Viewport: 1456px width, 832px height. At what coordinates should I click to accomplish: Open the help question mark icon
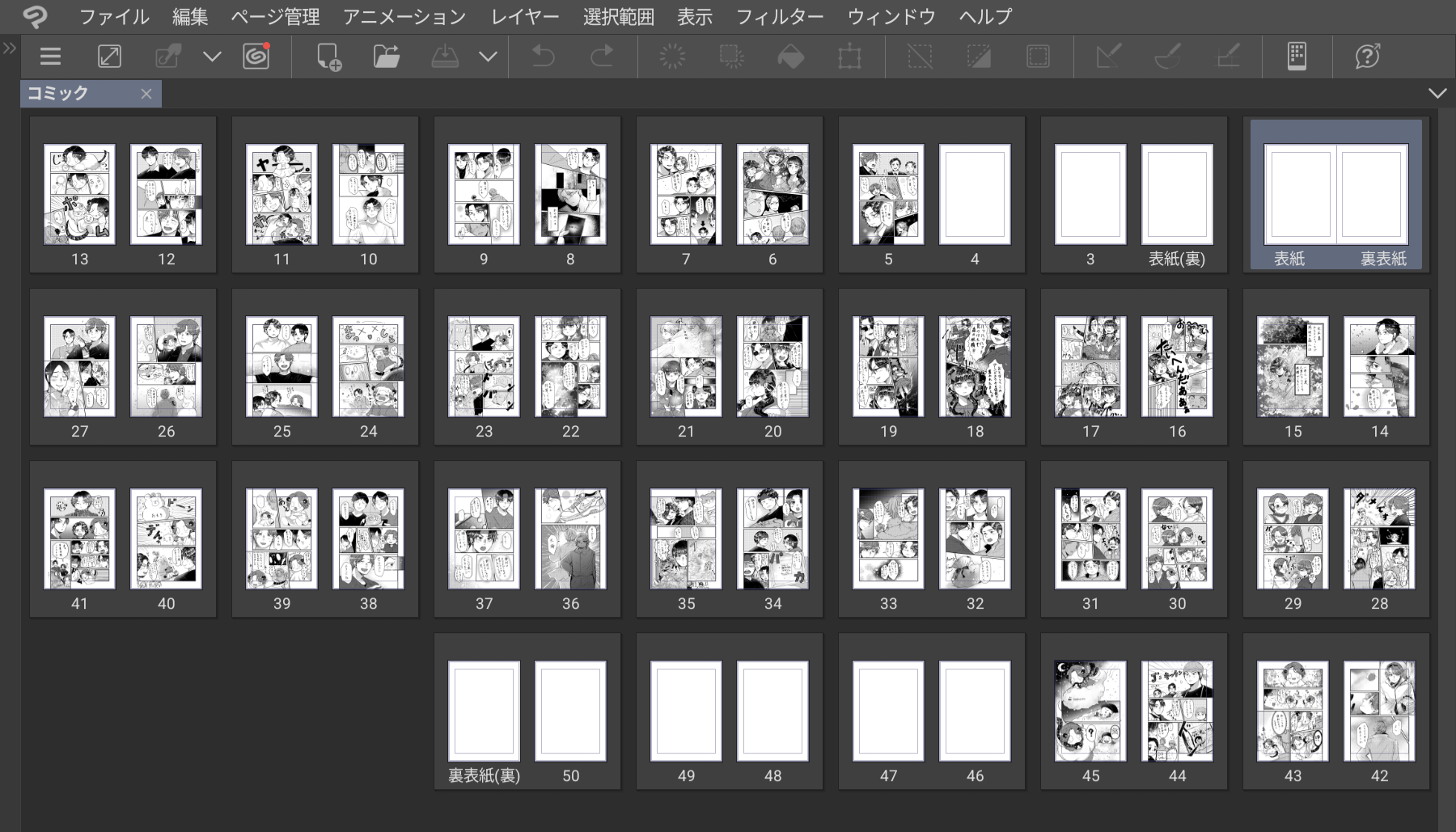(1367, 57)
